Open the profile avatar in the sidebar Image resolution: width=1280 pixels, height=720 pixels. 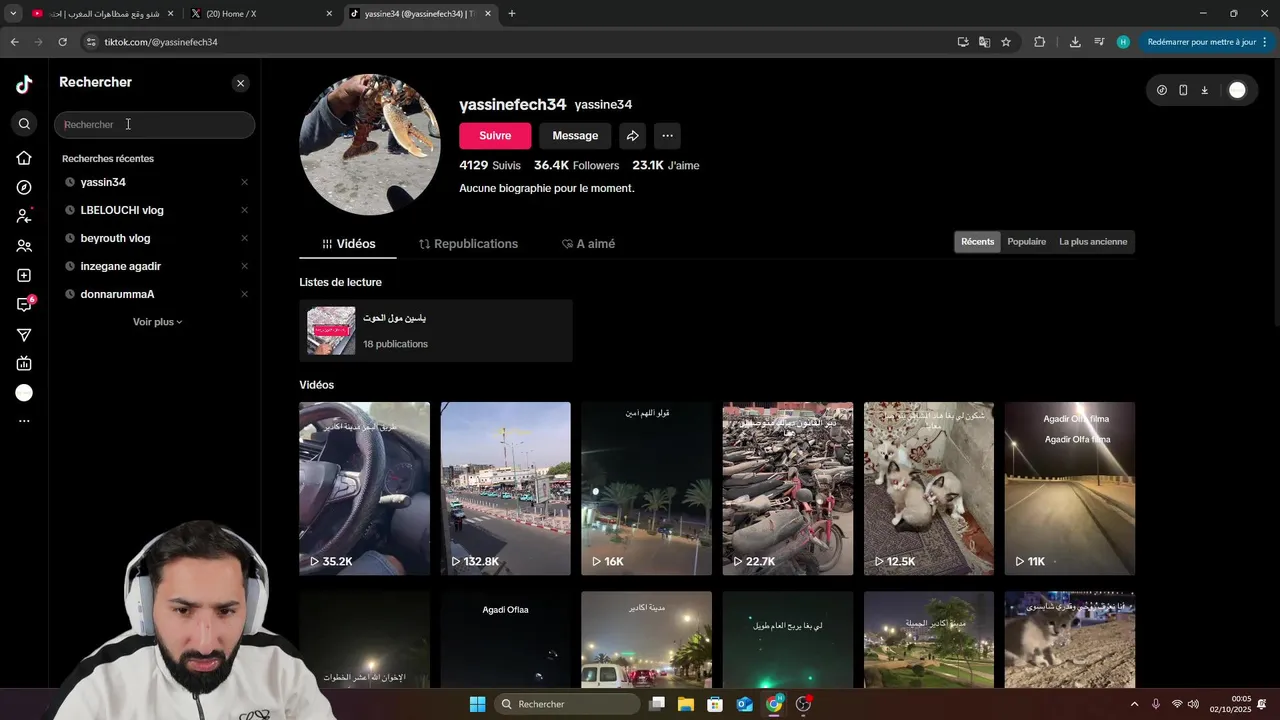tap(24, 393)
